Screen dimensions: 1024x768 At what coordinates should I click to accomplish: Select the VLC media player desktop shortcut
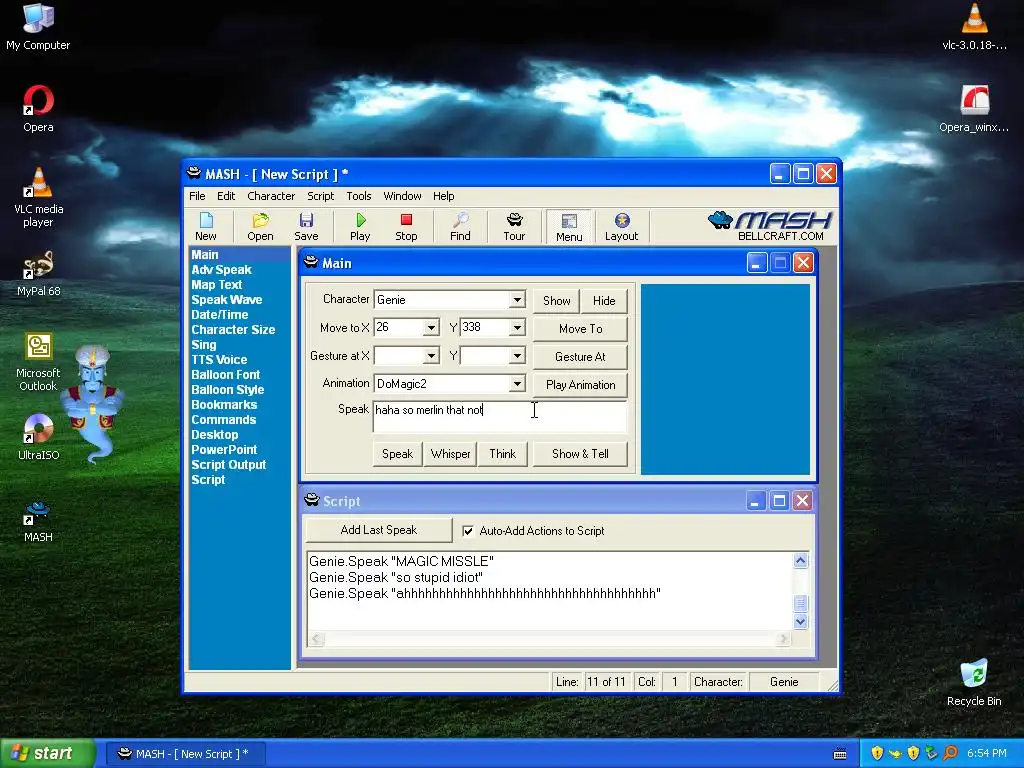coord(38,197)
